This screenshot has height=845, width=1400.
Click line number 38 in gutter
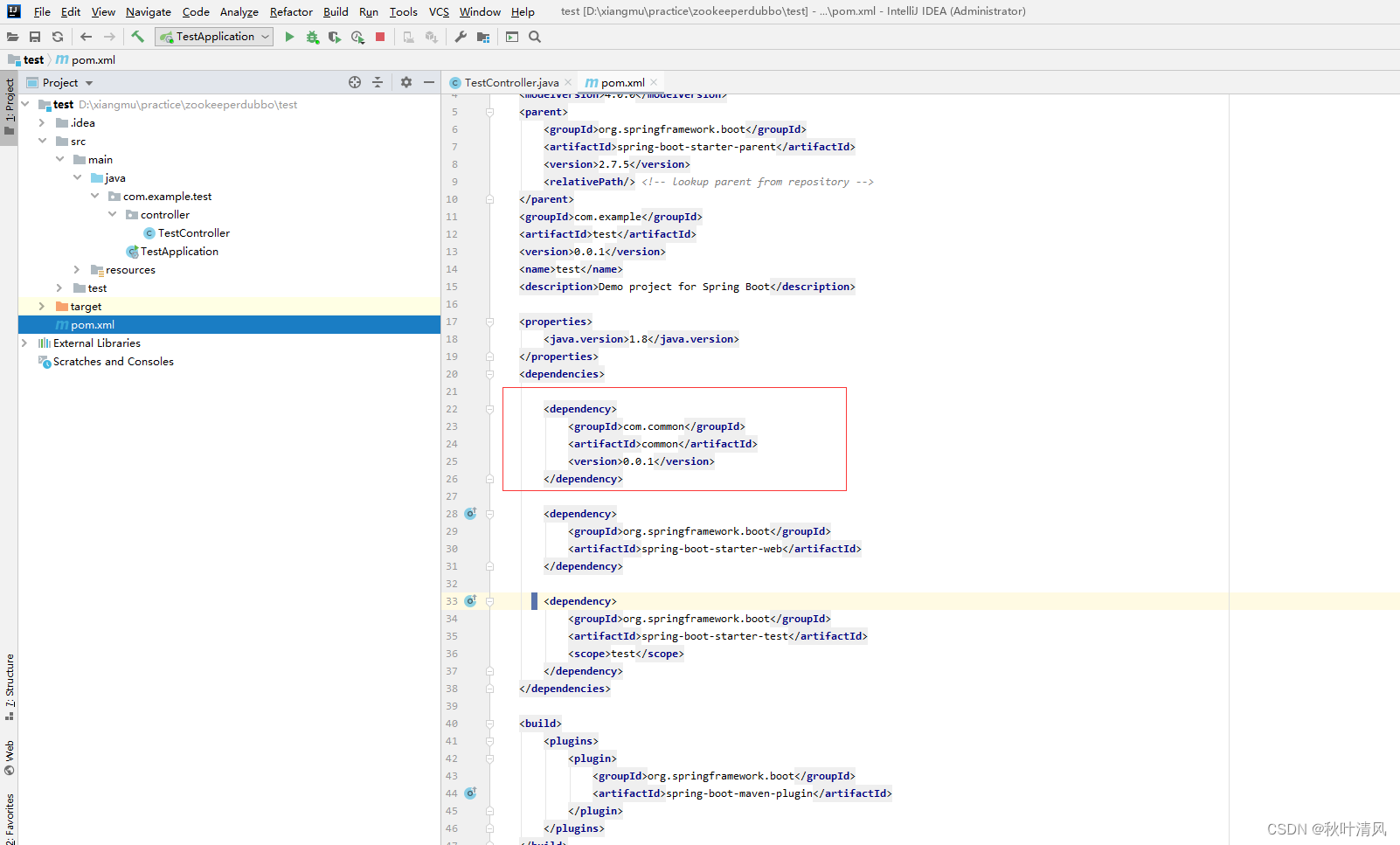pyautogui.click(x=452, y=689)
